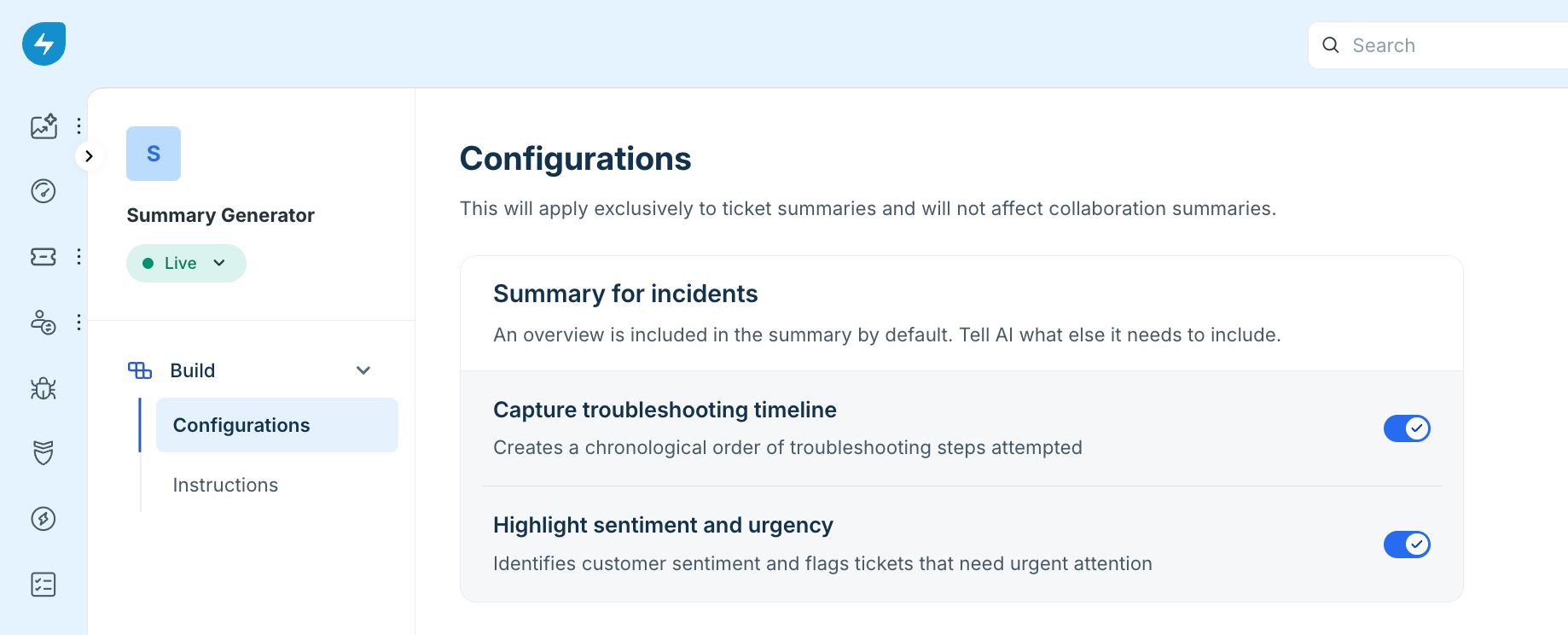Screen dimensions: 1568x635
Task: Open the tickets sidebar icon
Action: pyautogui.click(x=44, y=257)
